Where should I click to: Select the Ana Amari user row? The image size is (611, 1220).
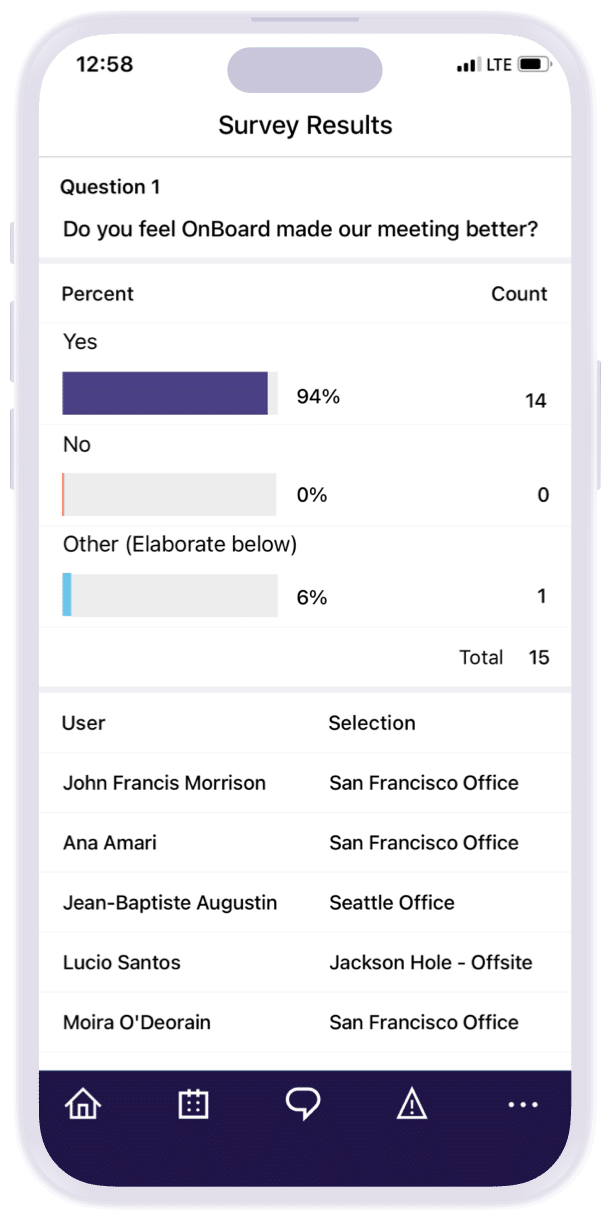click(110, 843)
